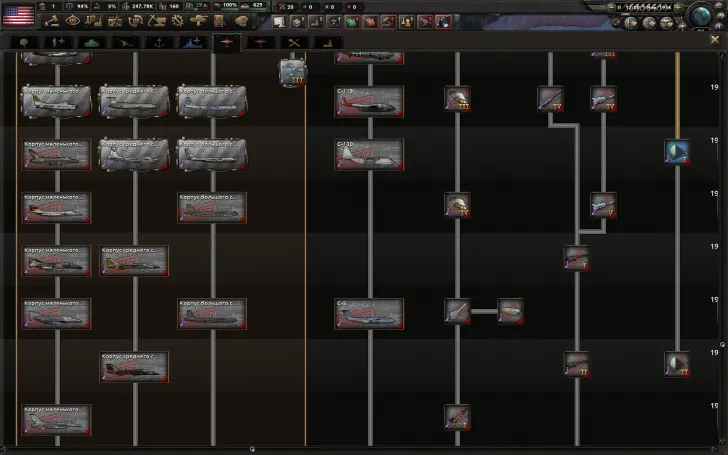
Task: Pick the rocket III technology icon
Action: pyautogui.click(x=457, y=99)
